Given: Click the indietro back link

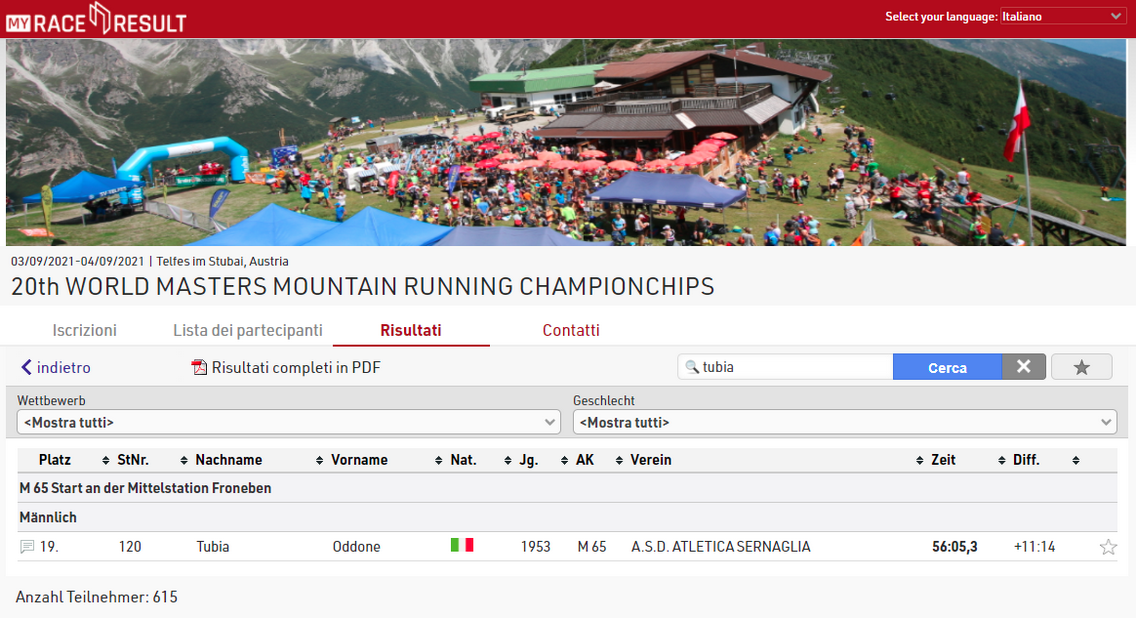Looking at the screenshot, I should pyautogui.click(x=64, y=367).
